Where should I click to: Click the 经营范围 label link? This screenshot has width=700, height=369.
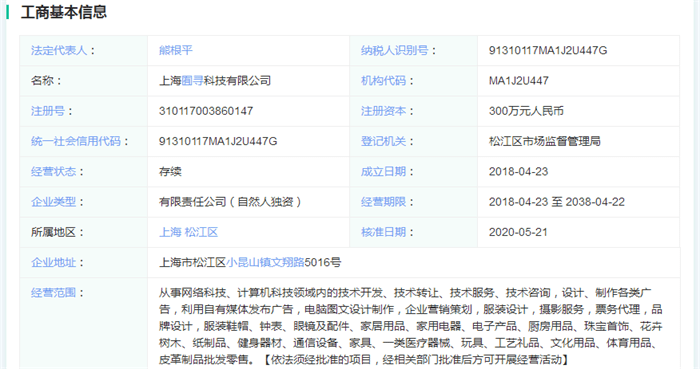(x=54, y=293)
